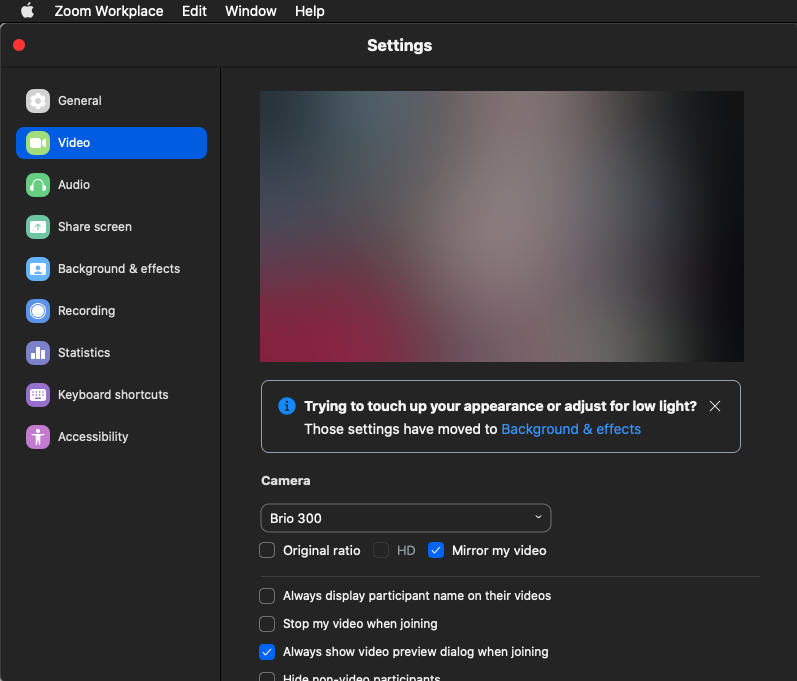Click the General gear icon
This screenshot has height=681, width=797.
pos(38,101)
